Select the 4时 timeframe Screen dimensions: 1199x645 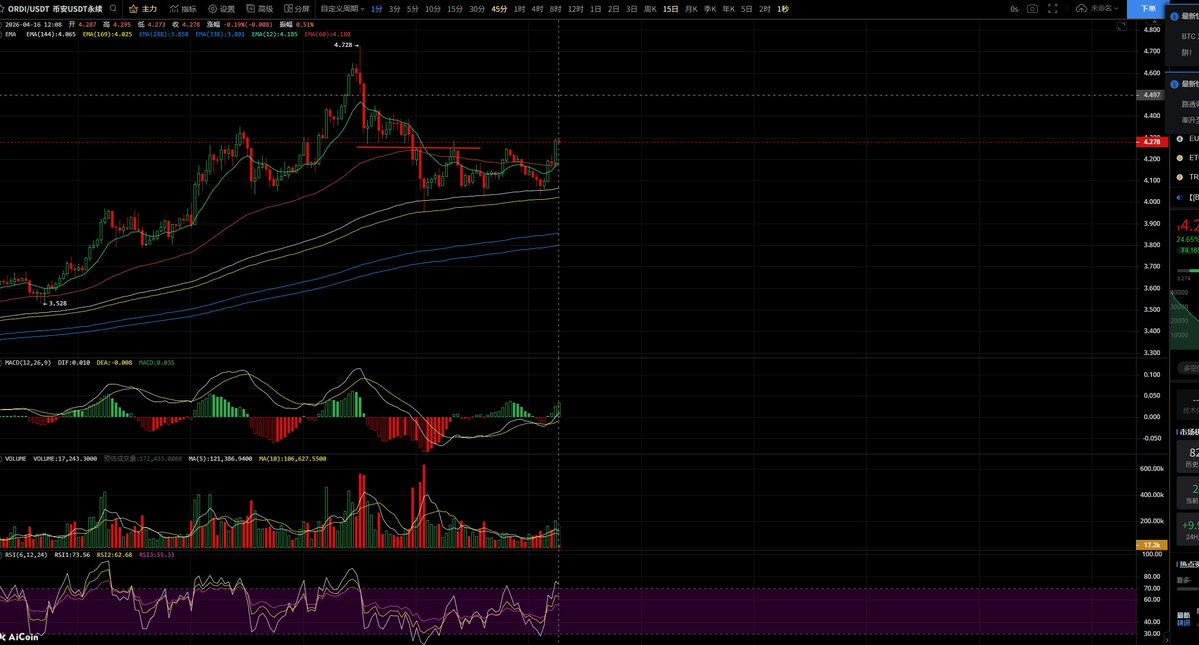(538, 9)
